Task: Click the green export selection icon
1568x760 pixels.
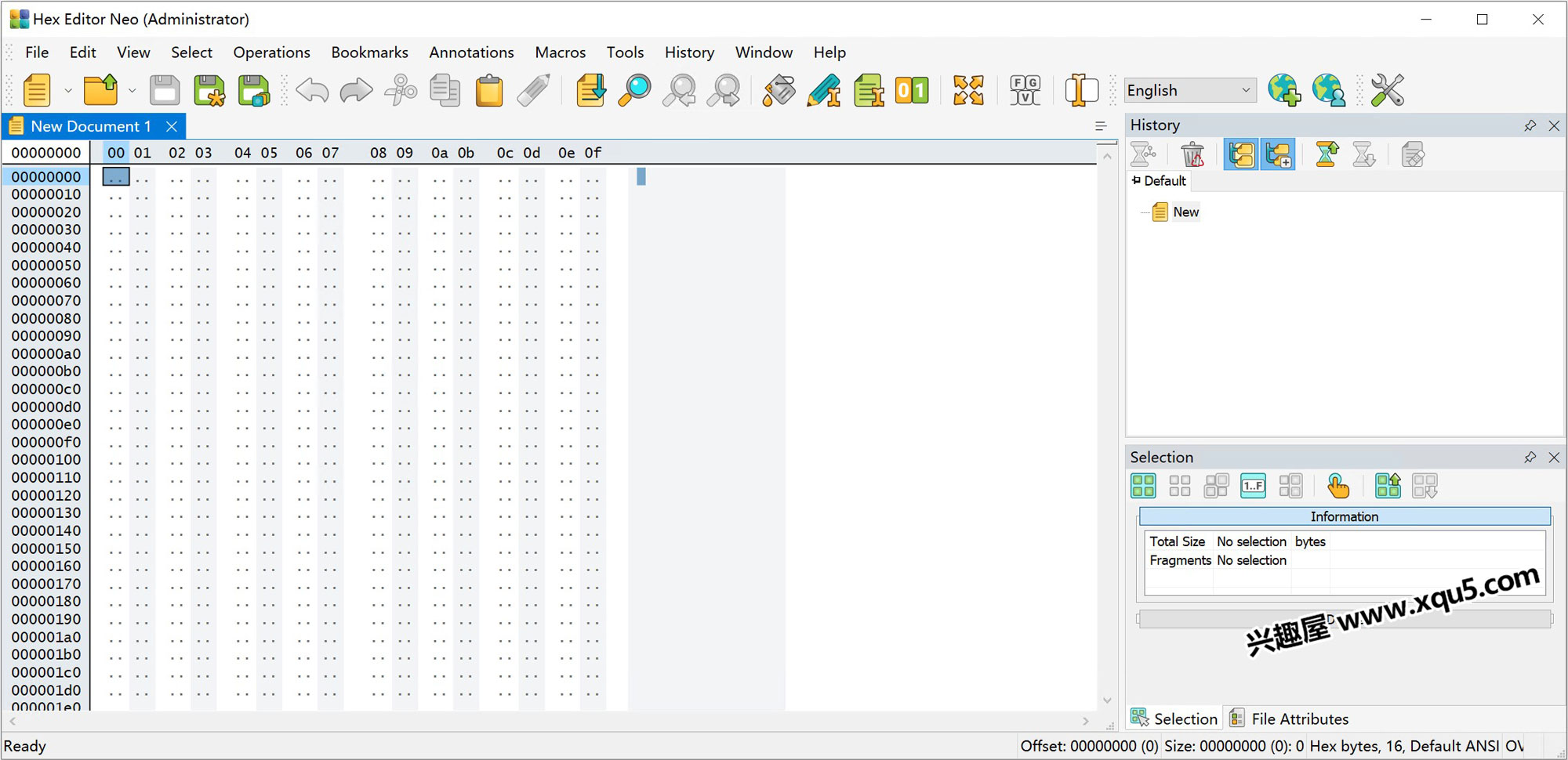Action: [x=1388, y=486]
